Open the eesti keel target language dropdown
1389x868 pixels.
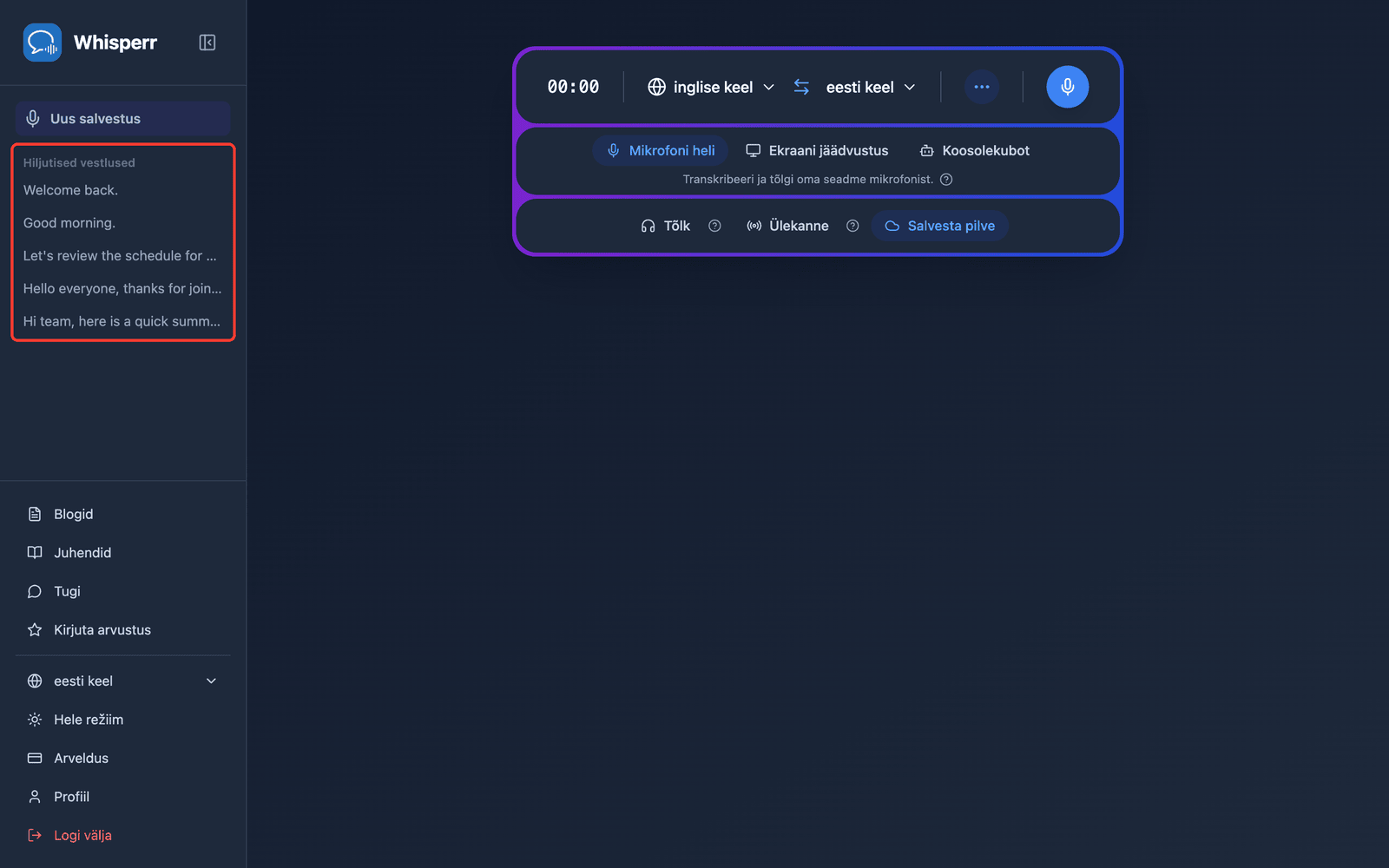(871, 87)
